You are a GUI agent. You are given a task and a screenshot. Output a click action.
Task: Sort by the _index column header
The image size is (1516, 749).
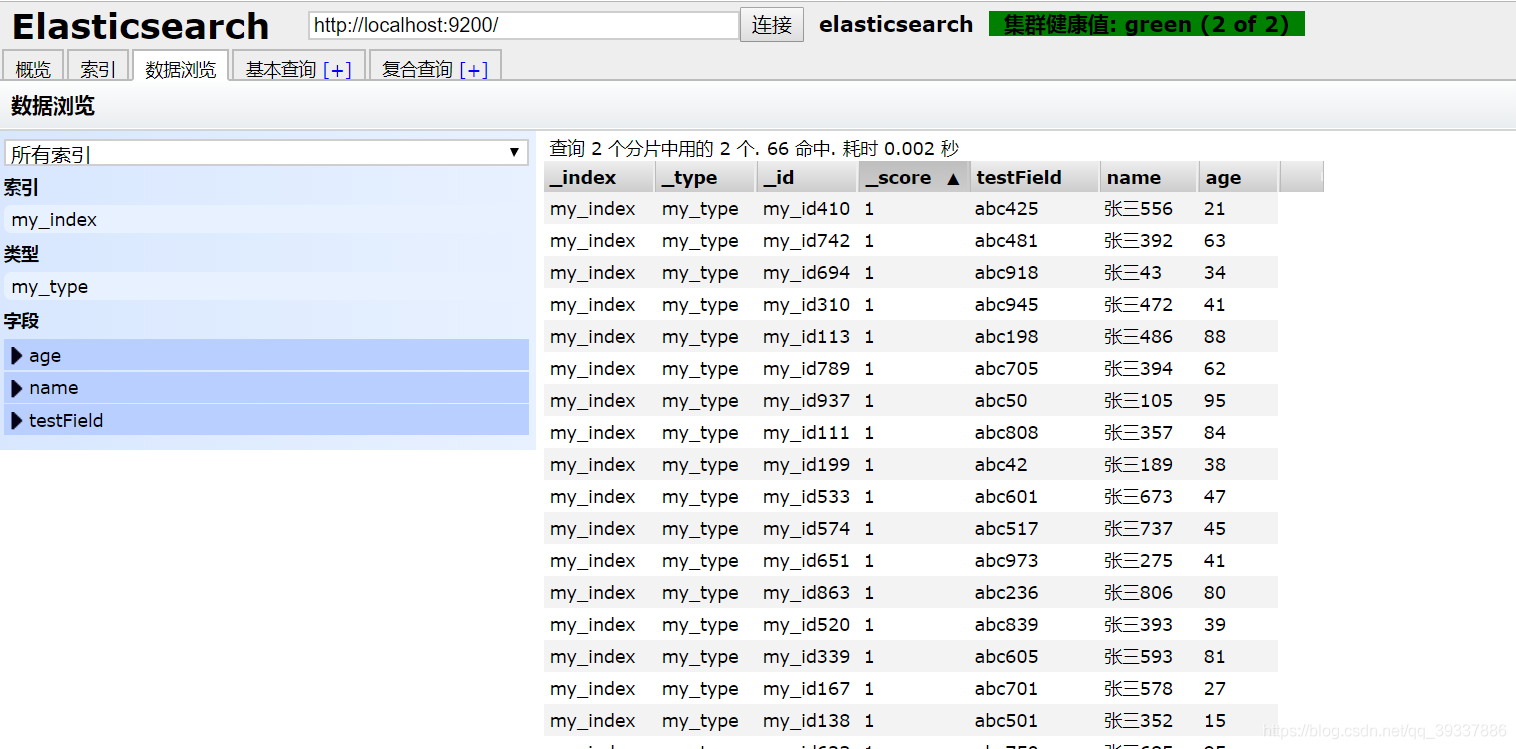pyautogui.click(x=599, y=177)
